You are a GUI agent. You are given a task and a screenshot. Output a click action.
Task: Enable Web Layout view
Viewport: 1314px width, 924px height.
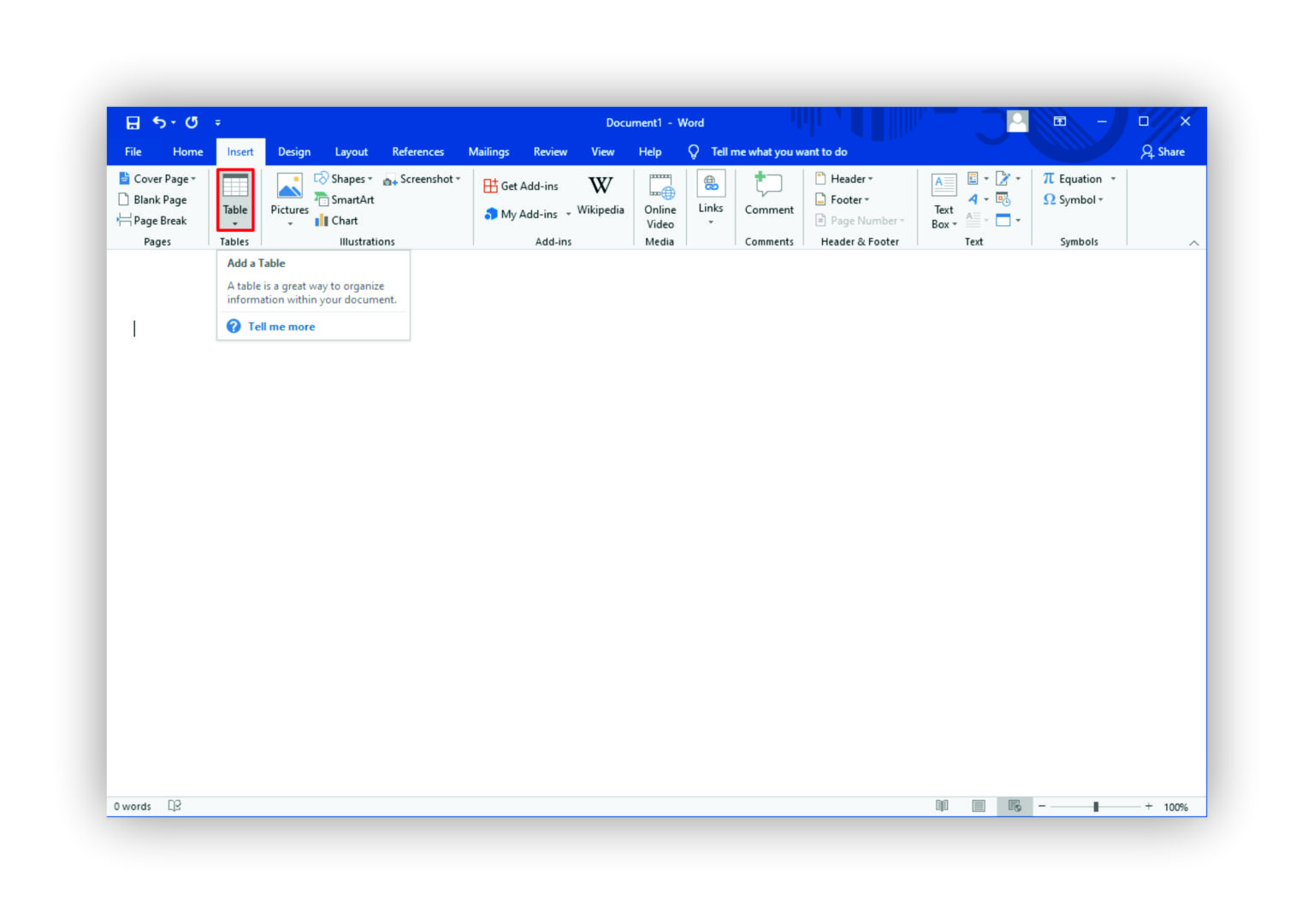pos(1015,805)
